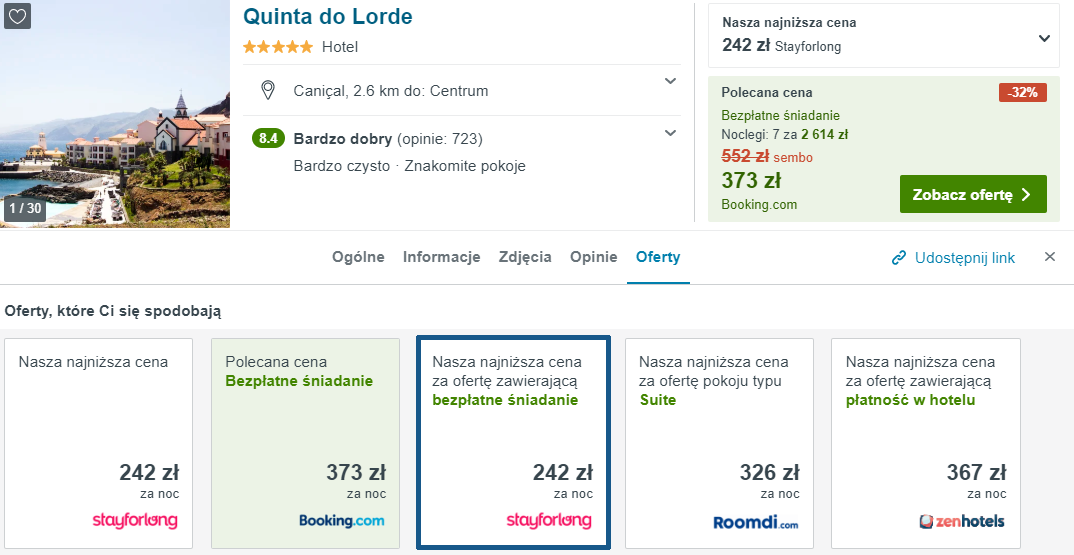Click the Zobacz ofertę button

click(972, 195)
